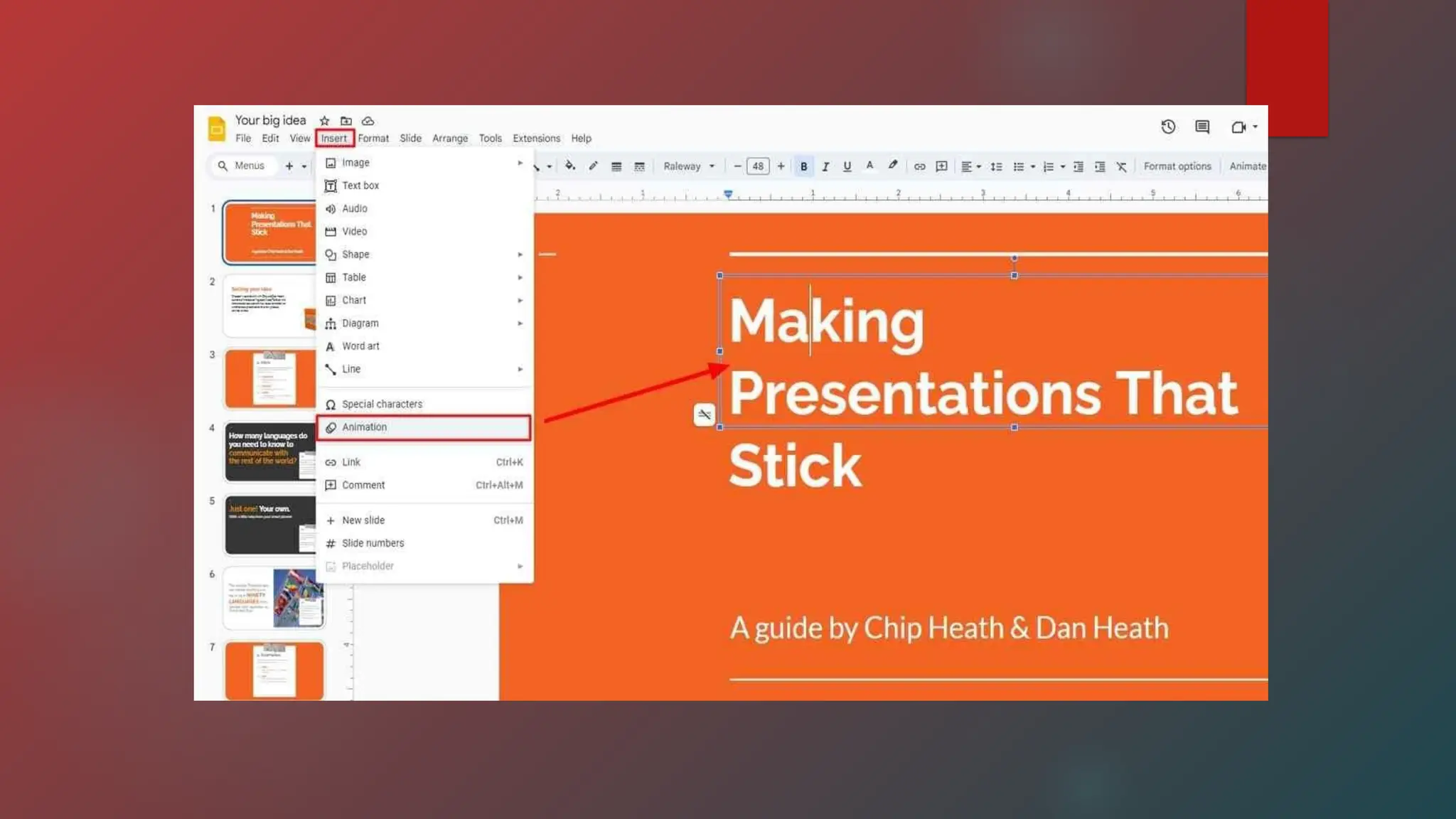The height and width of the screenshot is (819, 1456).
Task: Open the Raleway font dropdown
Action: click(x=688, y=166)
